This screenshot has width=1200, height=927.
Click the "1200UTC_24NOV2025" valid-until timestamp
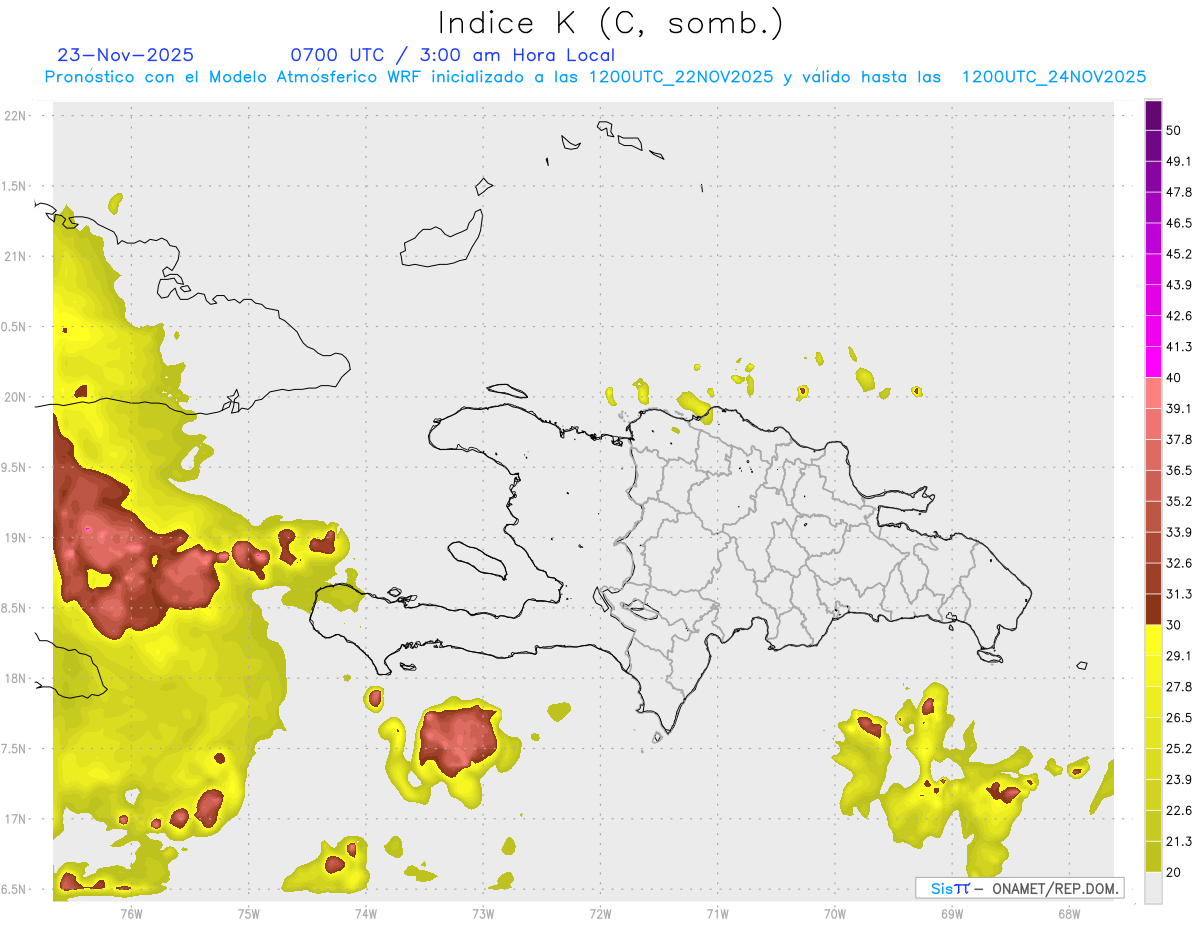[x=1054, y=77]
